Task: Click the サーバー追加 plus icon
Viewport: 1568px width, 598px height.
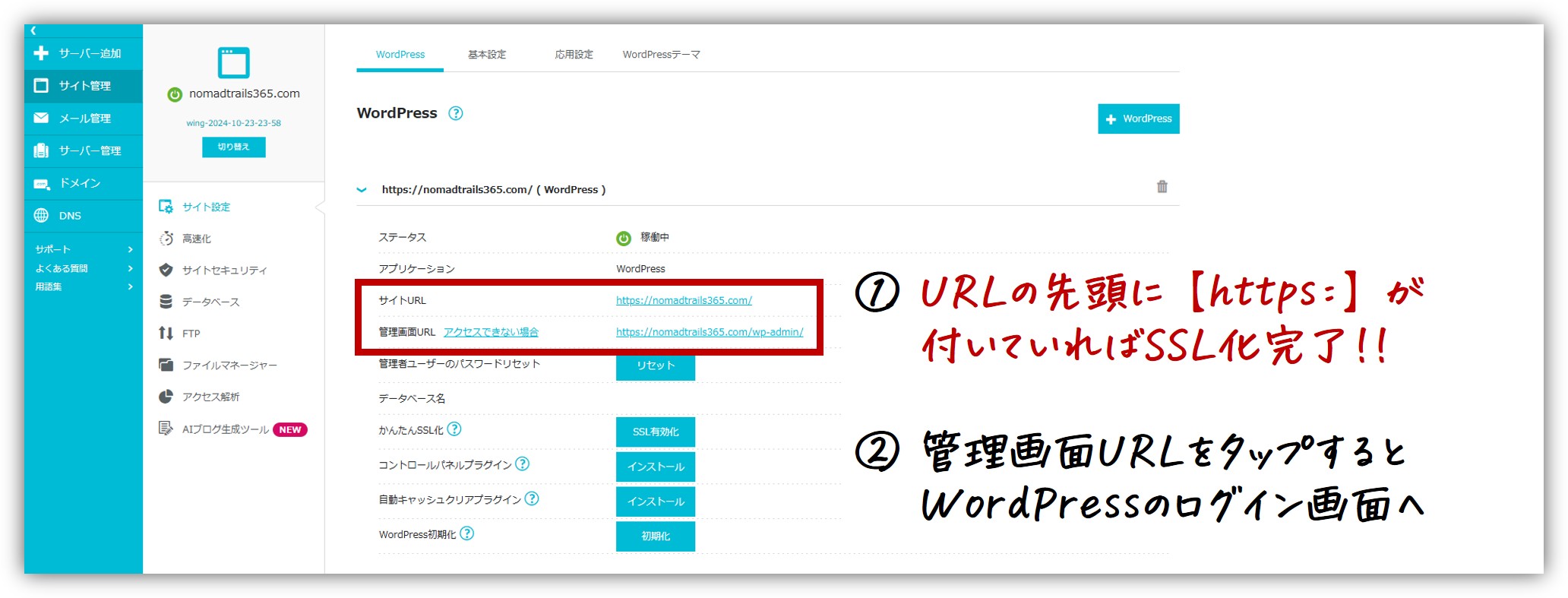Action: click(41, 53)
